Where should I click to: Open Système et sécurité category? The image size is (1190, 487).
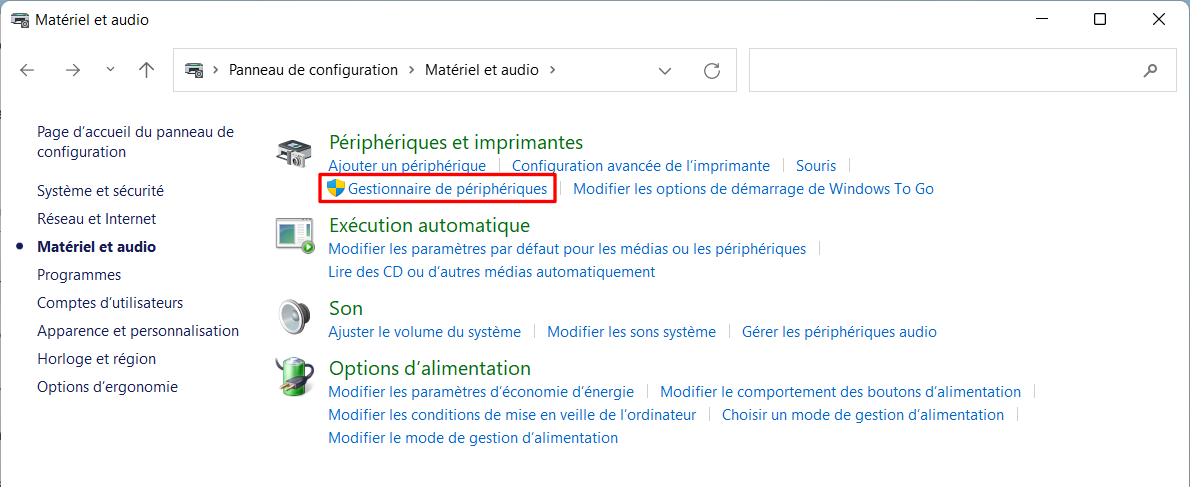click(x=100, y=190)
